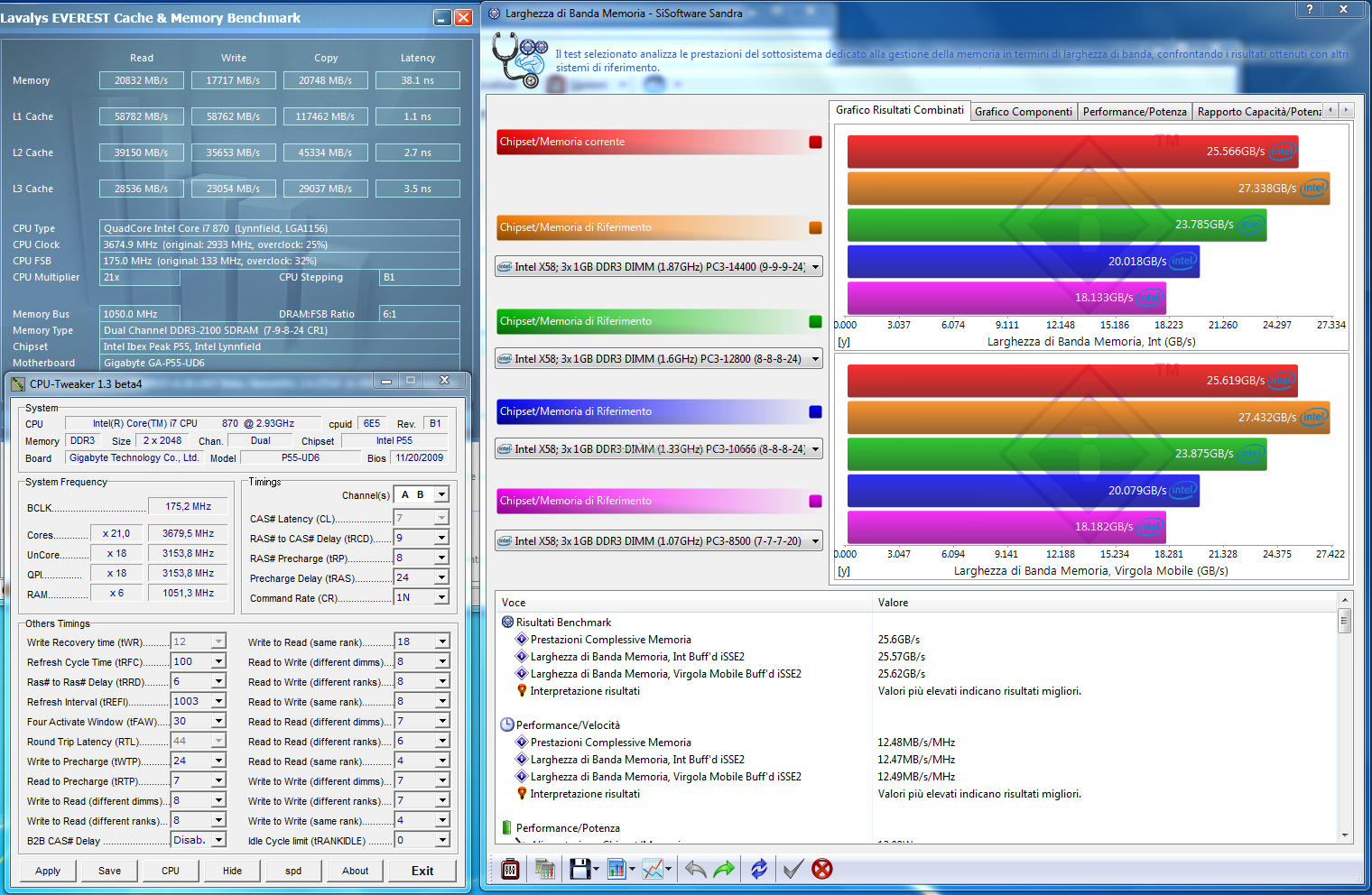Click the Risultati Benchmark tree icon

(x=507, y=622)
